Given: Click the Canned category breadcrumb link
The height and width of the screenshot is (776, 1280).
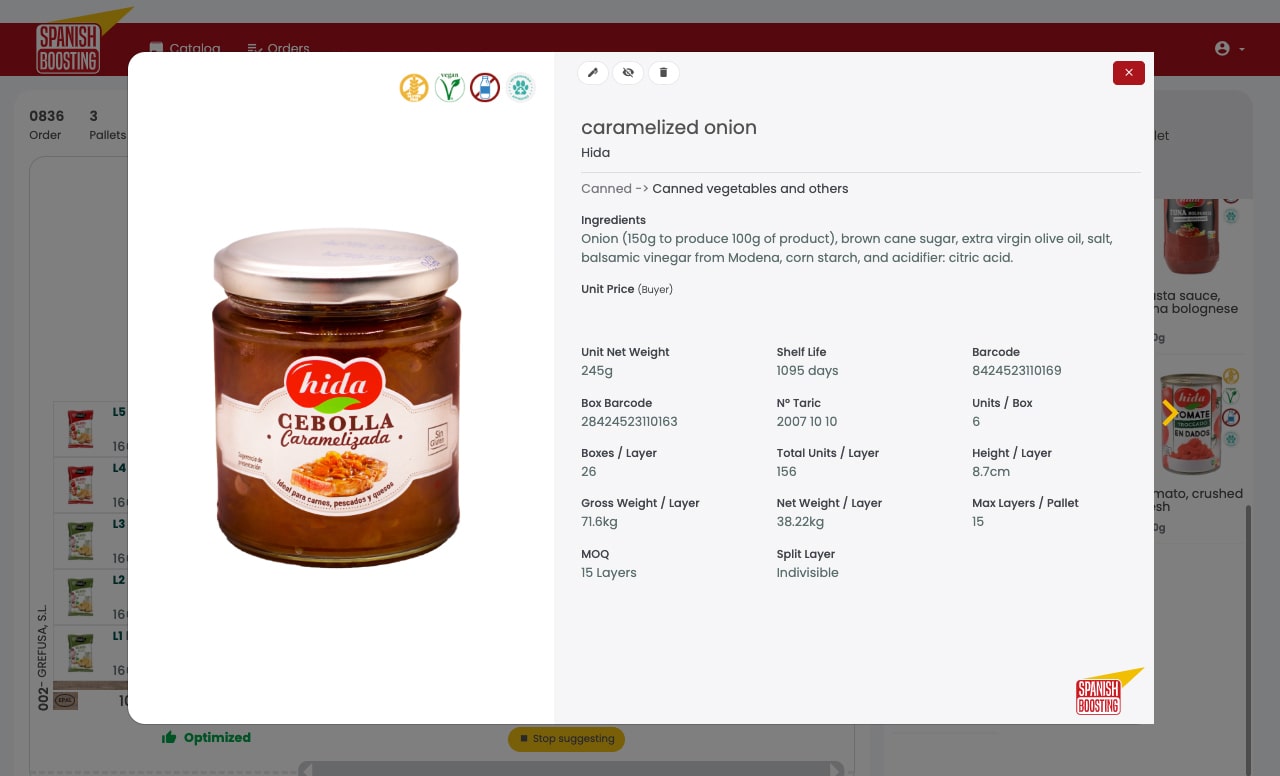Looking at the screenshot, I should [x=606, y=189].
